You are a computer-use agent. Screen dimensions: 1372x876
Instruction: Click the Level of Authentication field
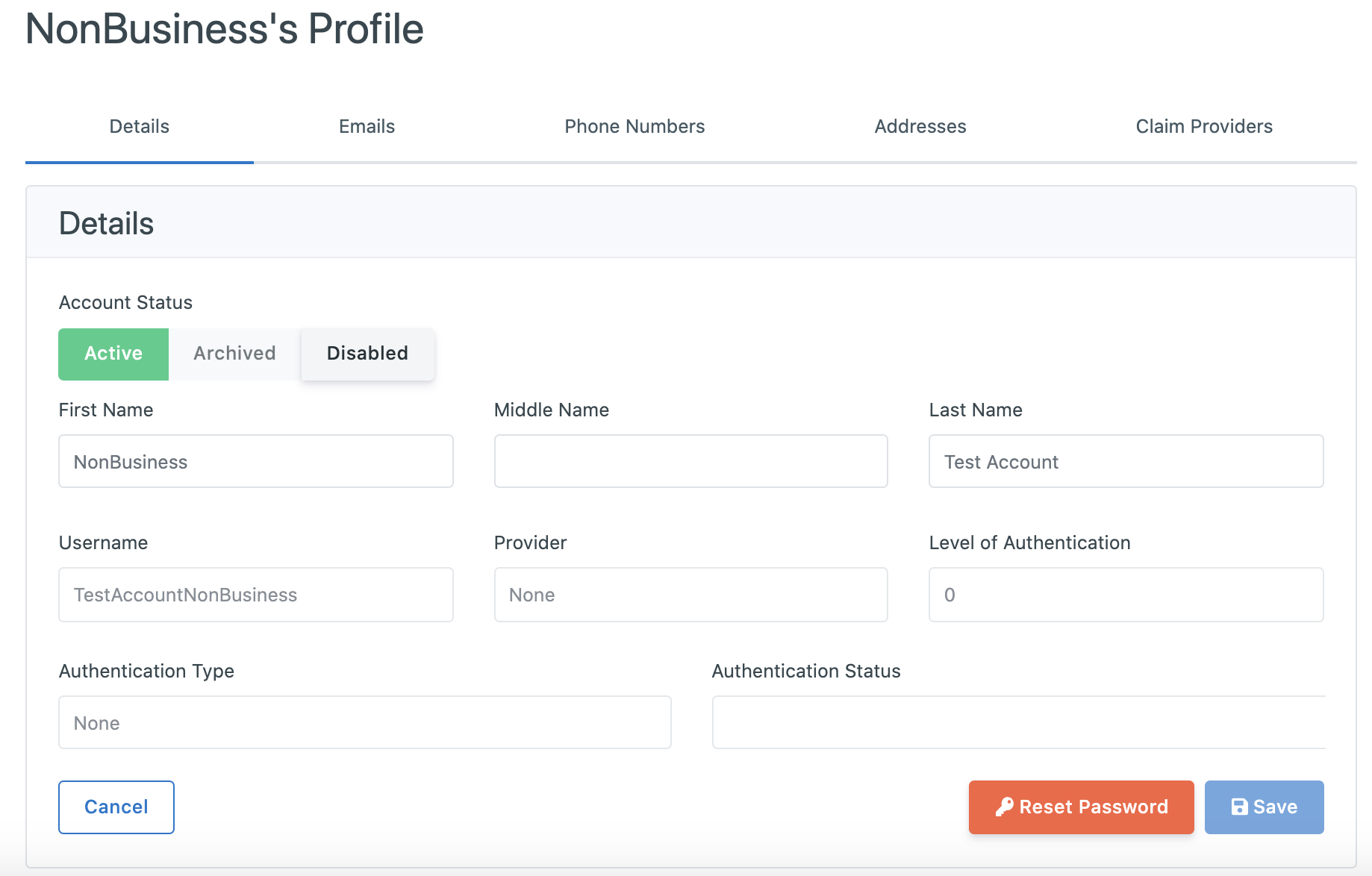click(1126, 595)
